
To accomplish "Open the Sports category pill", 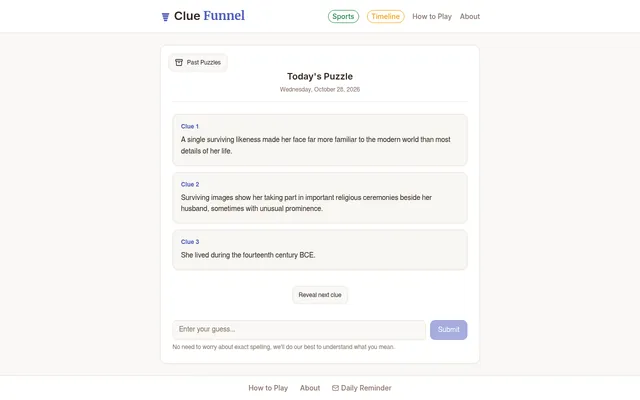I will (343, 16).
